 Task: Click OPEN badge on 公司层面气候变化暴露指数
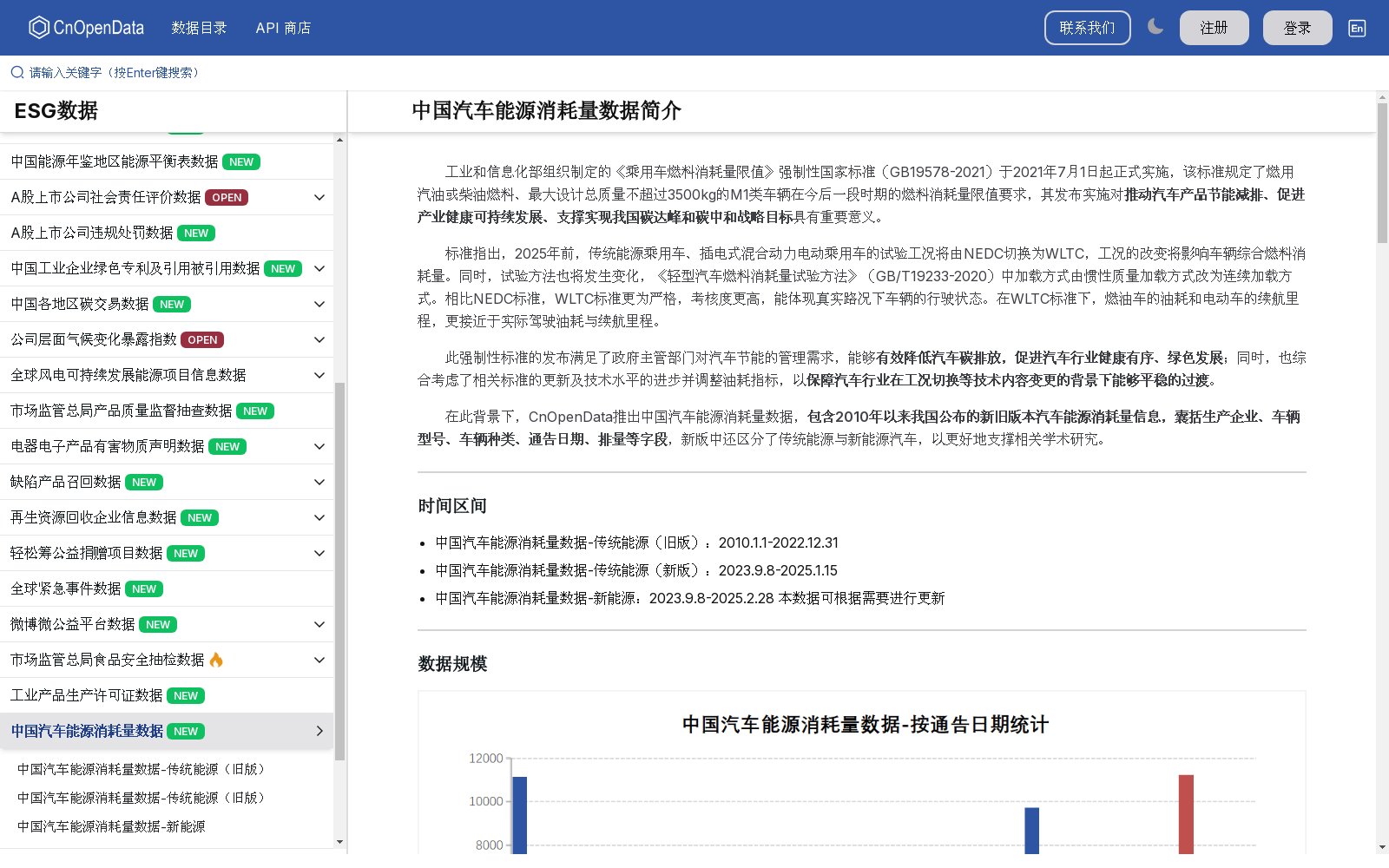pyautogui.click(x=202, y=340)
